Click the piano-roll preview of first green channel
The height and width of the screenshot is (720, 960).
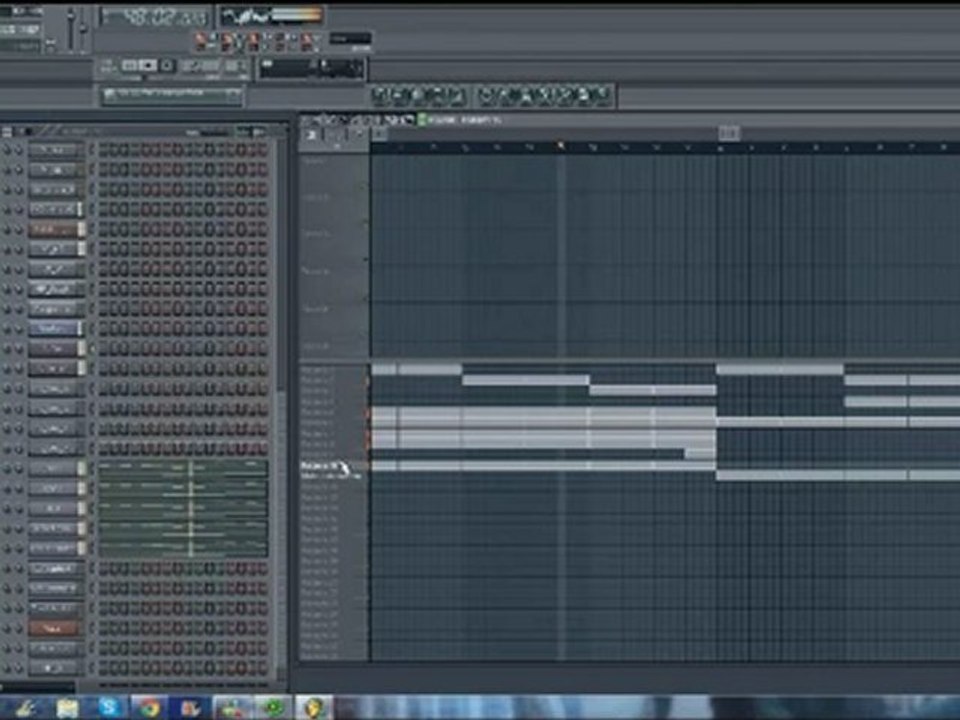pyautogui.click(x=183, y=469)
